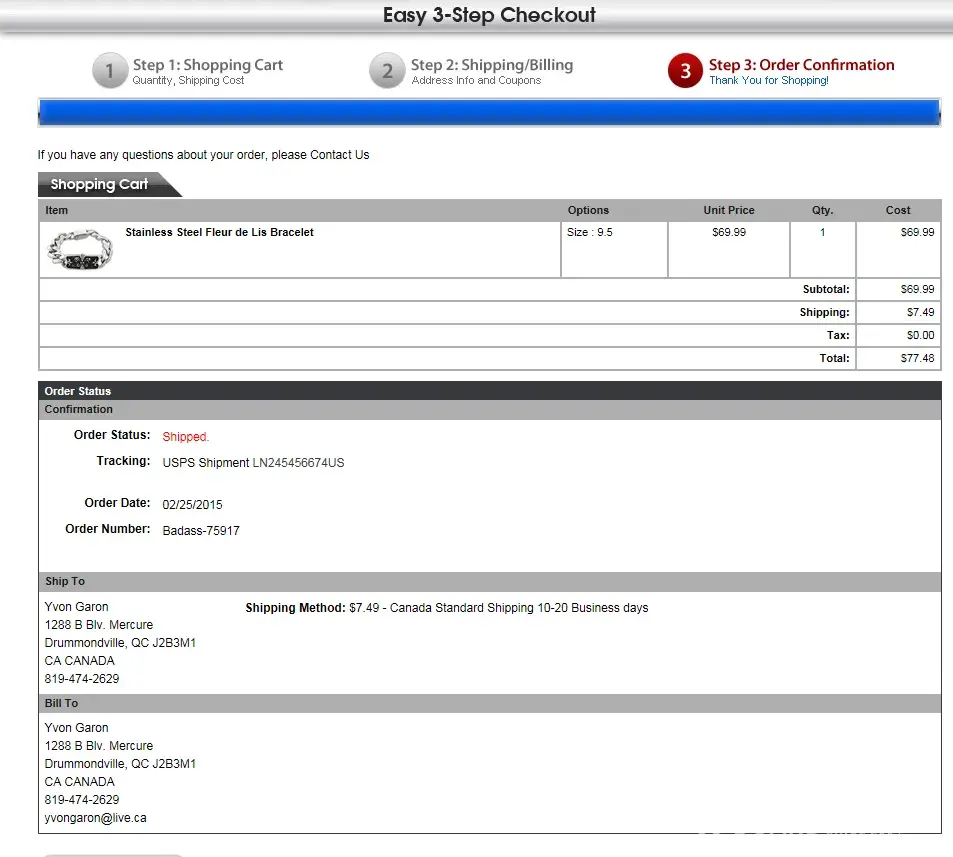Click the red Shipped status text
The width and height of the screenshot is (953, 857).
point(185,437)
